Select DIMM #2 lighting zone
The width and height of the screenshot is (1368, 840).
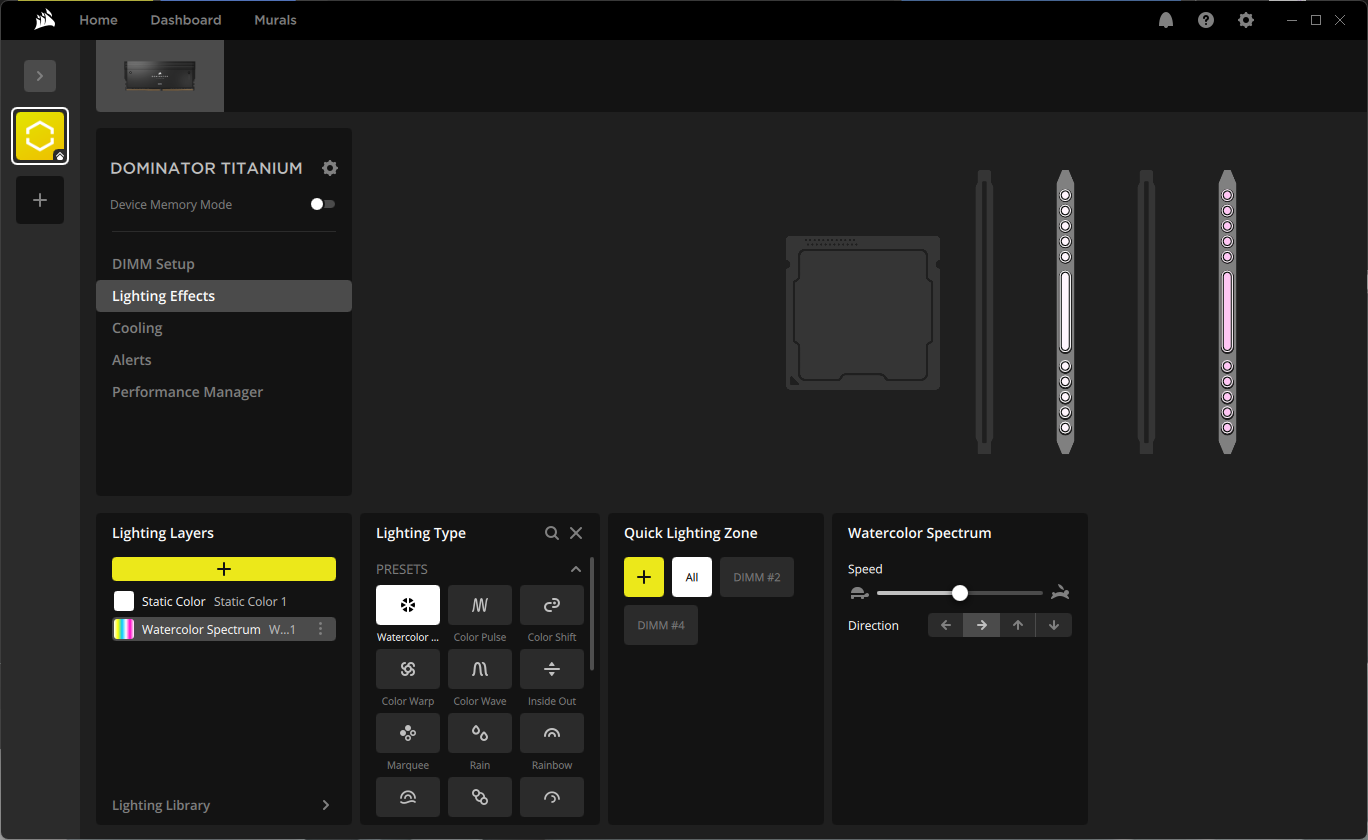[x=757, y=577]
